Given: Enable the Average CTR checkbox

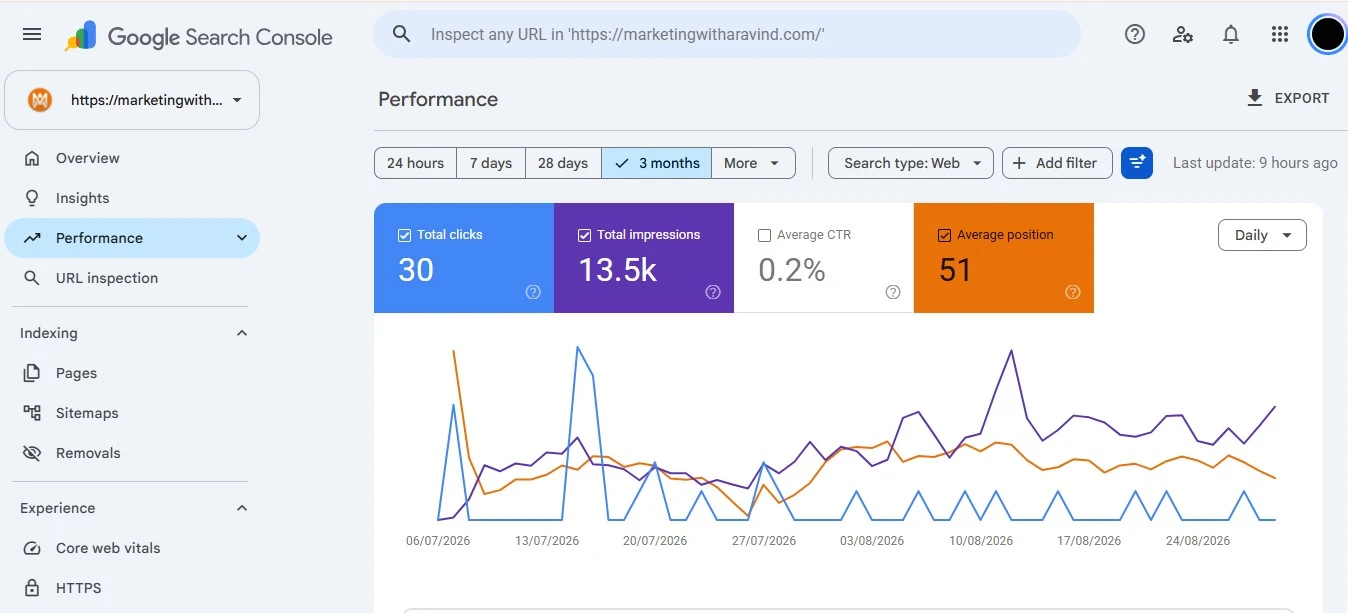Looking at the screenshot, I should [x=764, y=235].
